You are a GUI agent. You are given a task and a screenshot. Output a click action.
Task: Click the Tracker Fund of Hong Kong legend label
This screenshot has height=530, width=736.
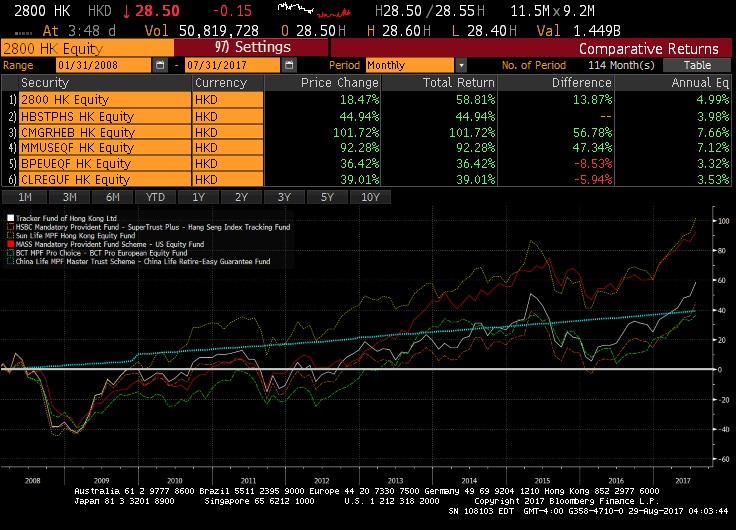(x=66, y=218)
